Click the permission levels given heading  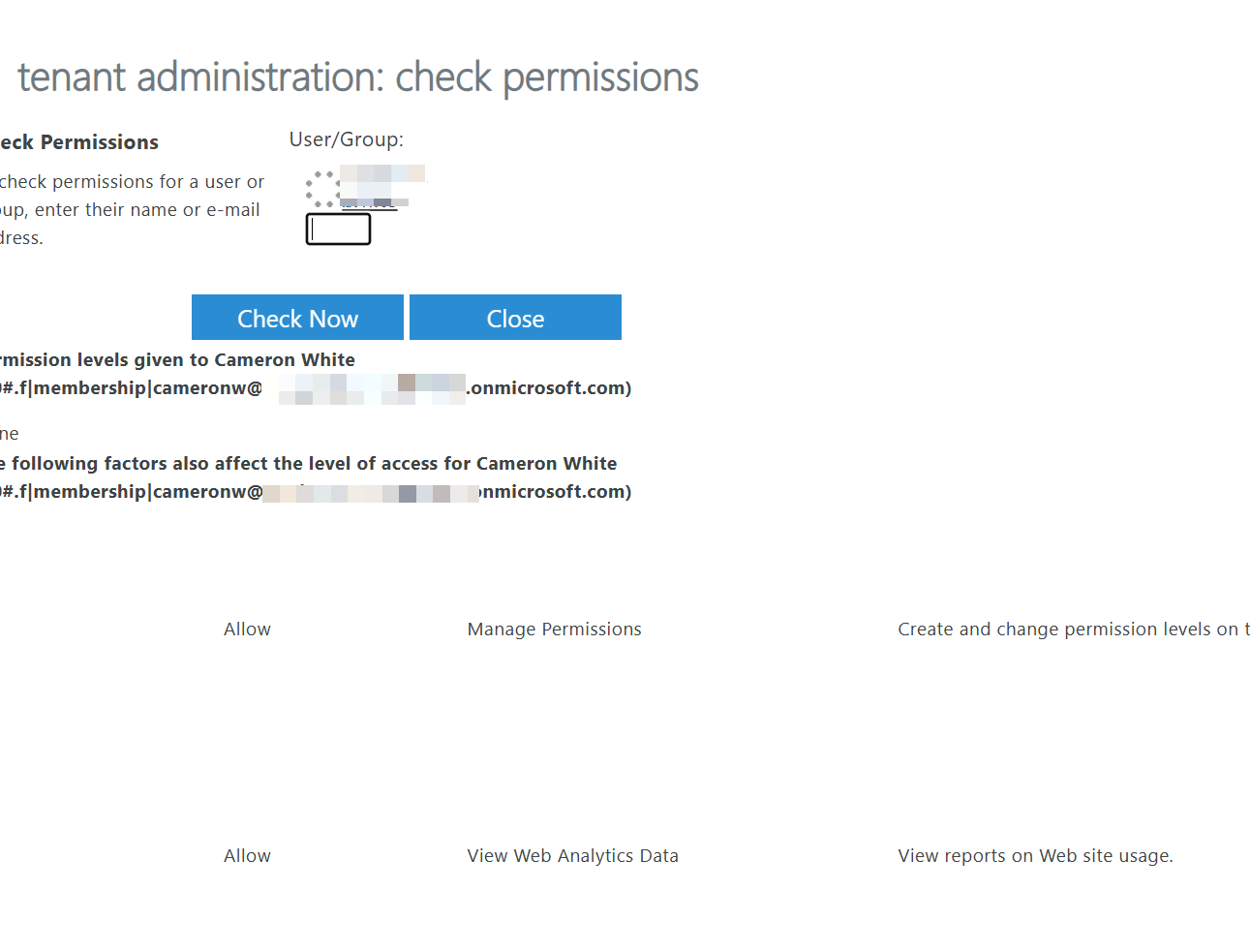pos(177,359)
